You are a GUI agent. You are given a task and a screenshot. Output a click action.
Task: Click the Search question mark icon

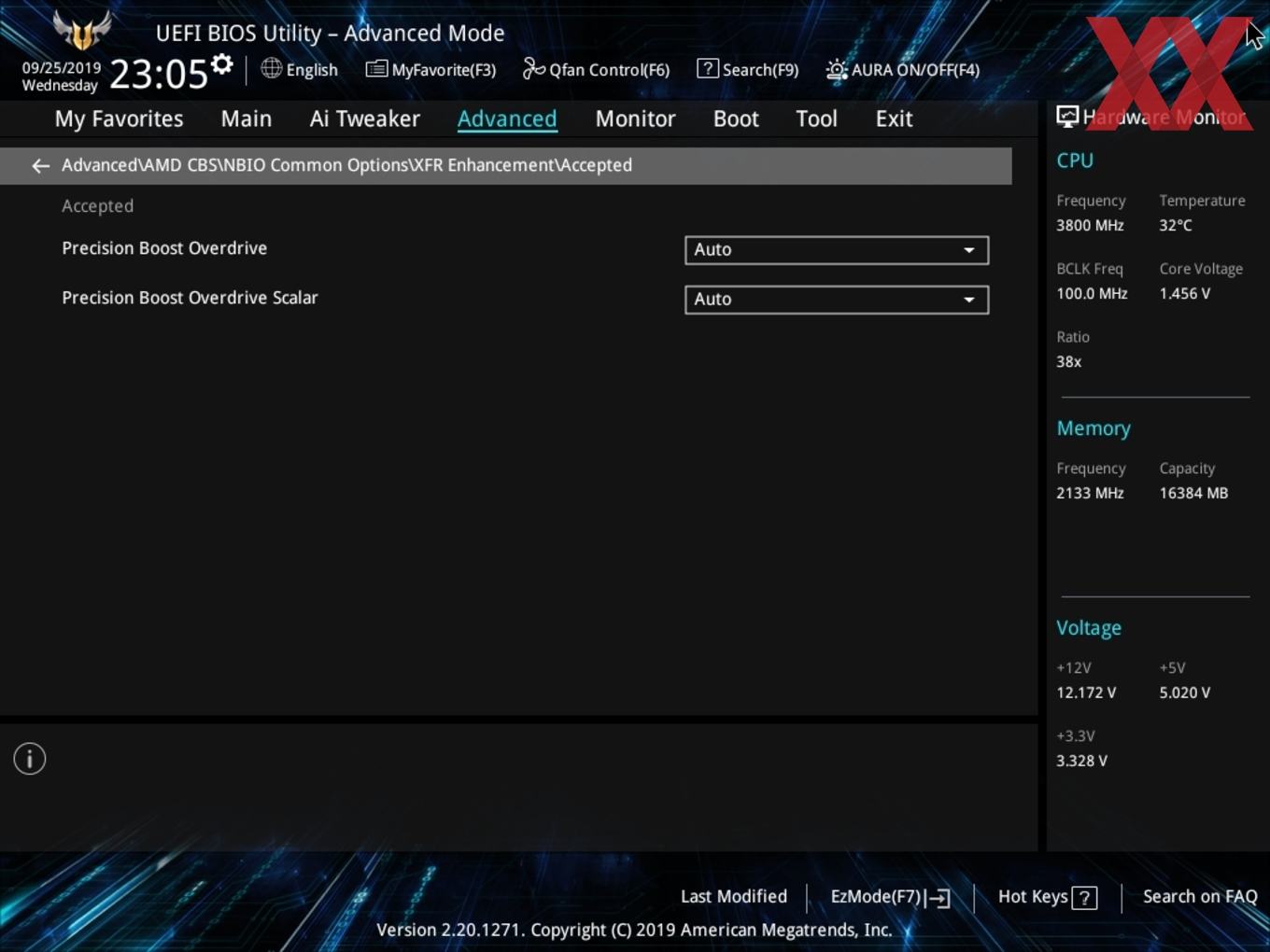click(708, 68)
